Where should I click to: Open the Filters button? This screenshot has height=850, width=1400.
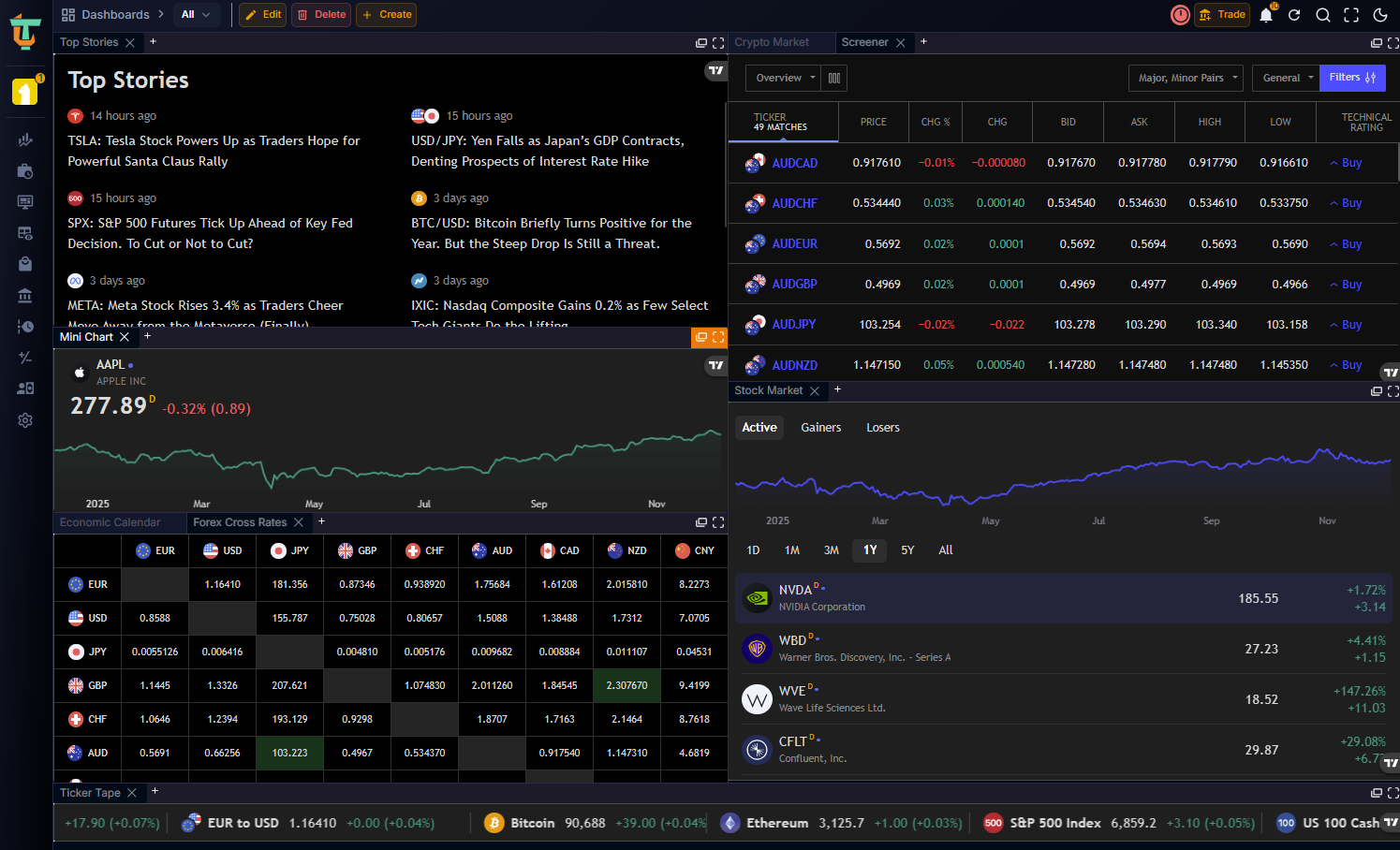point(1352,78)
